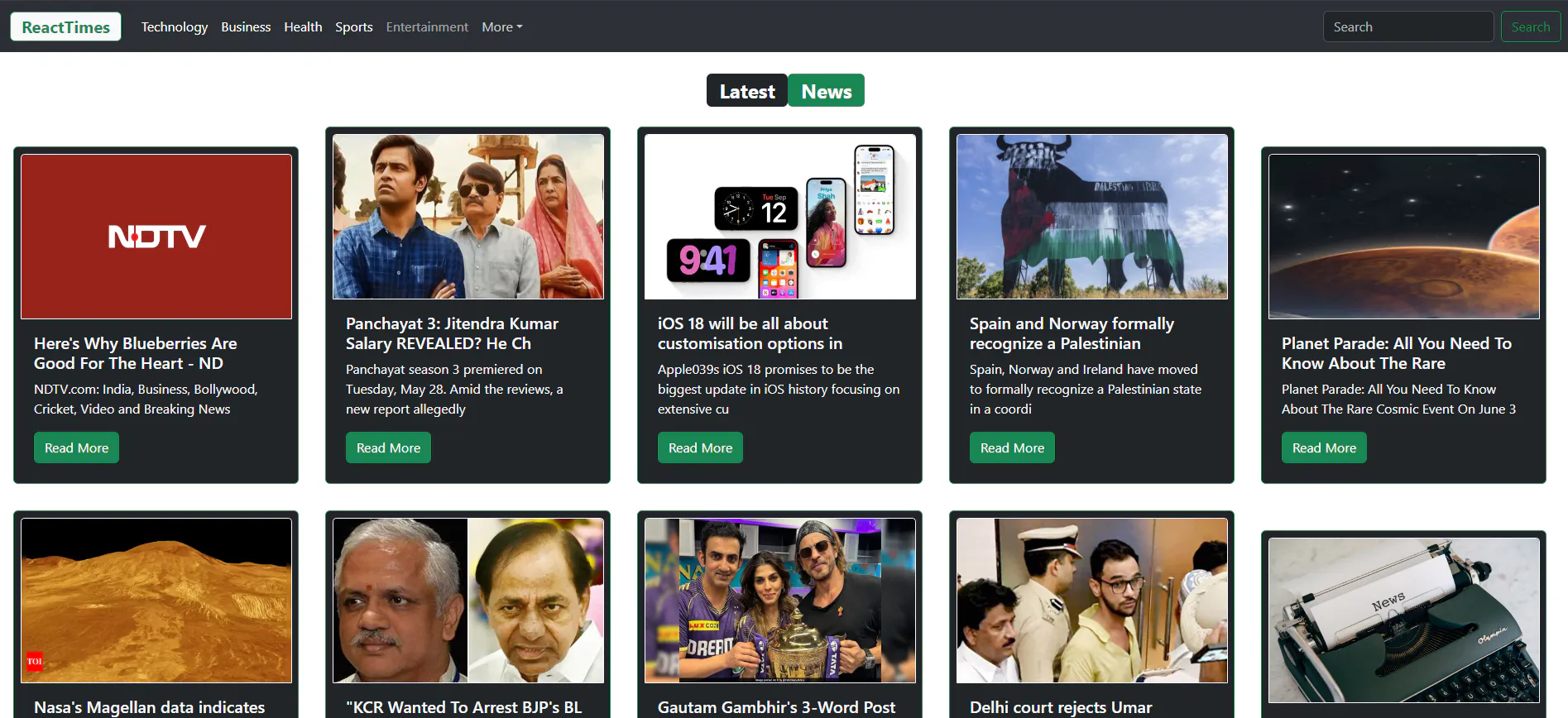This screenshot has height=718, width=1568.
Task: Click summary 'Planet Parade: All You Need To Know About'
Action: tap(1398, 399)
